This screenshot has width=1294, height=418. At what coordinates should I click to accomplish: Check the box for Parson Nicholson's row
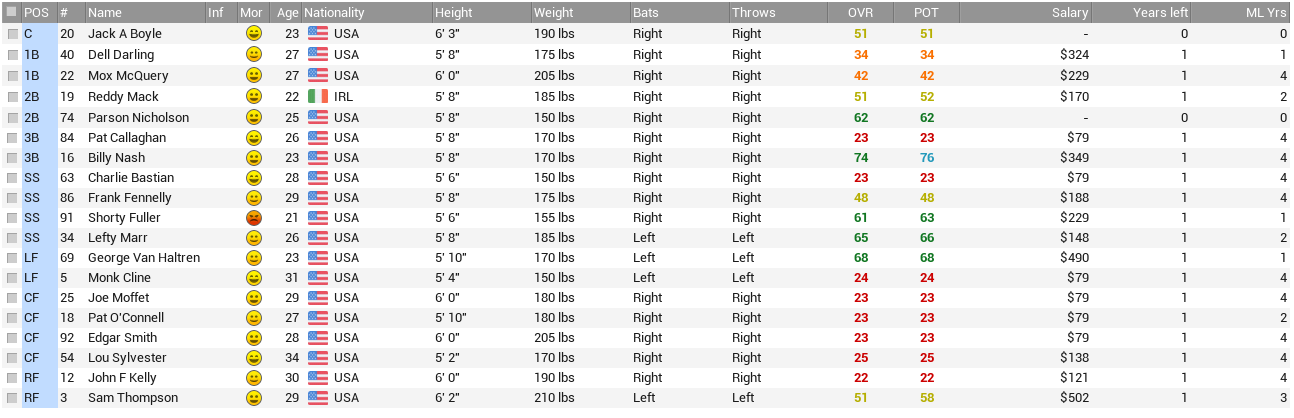point(12,117)
